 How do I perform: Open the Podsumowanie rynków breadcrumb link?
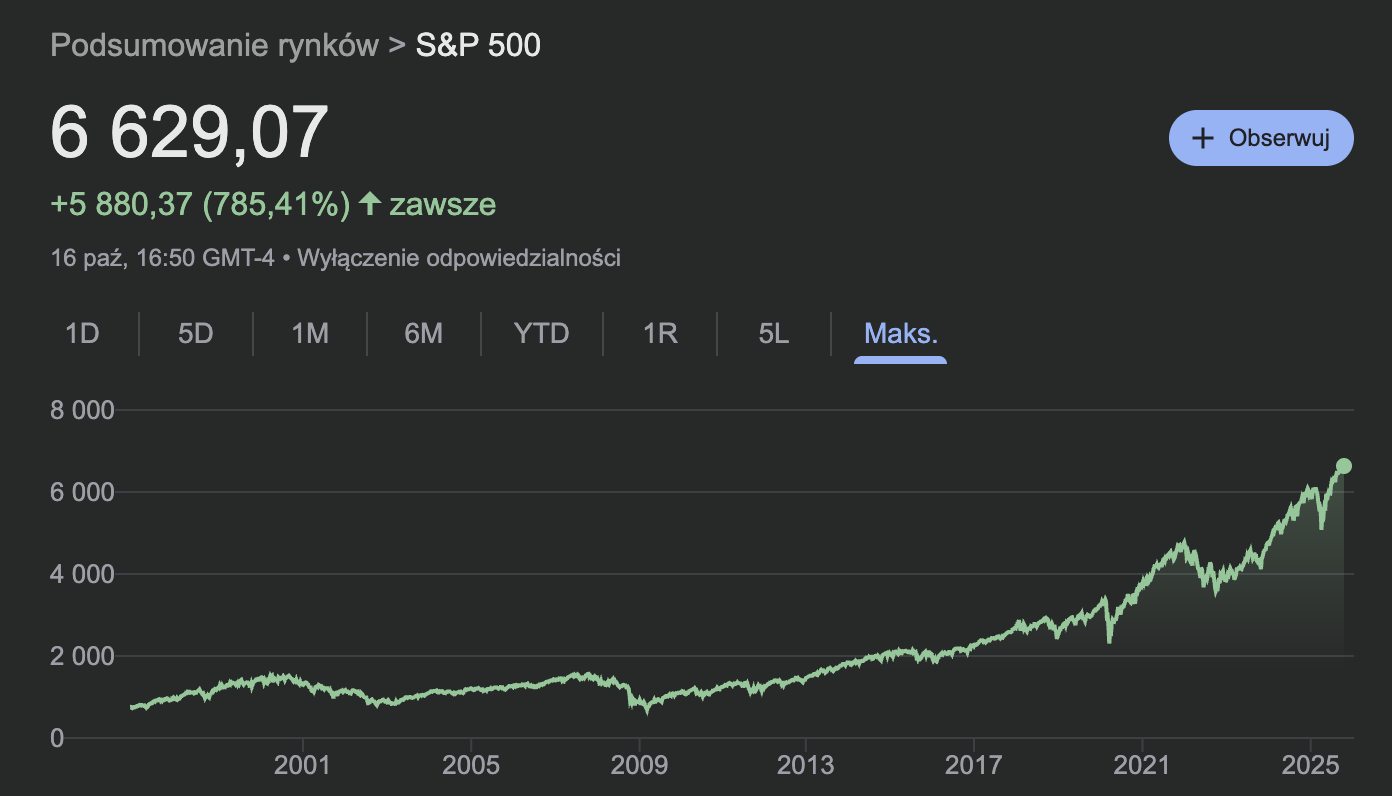[214, 45]
